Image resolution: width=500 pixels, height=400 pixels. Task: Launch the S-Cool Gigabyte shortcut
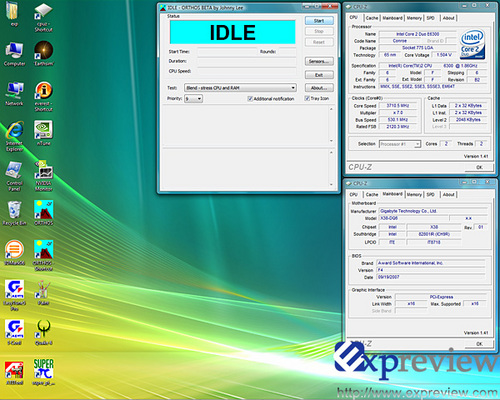tap(14, 333)
